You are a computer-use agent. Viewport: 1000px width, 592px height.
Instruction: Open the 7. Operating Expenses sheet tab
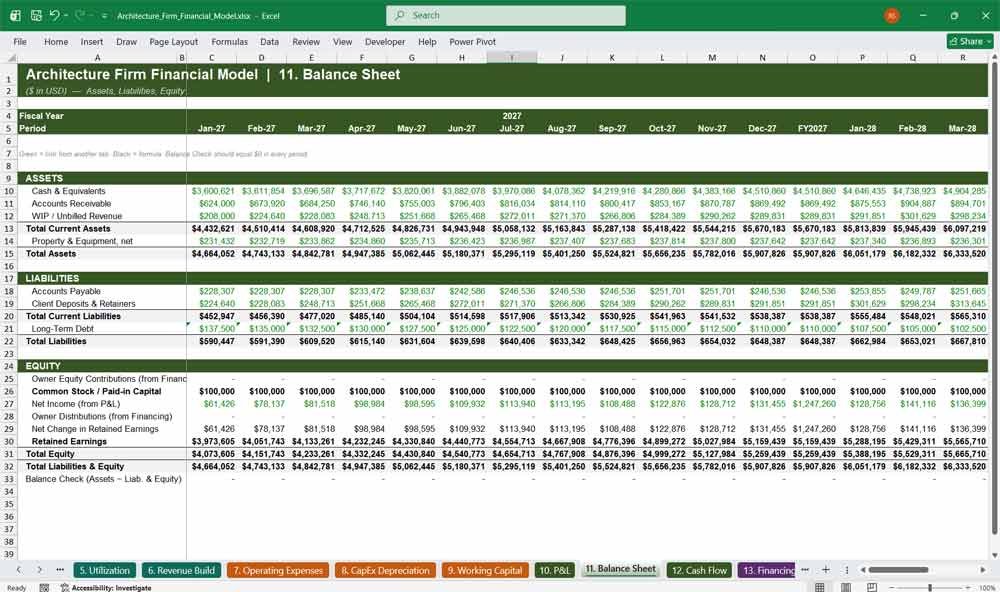point(277,570)
